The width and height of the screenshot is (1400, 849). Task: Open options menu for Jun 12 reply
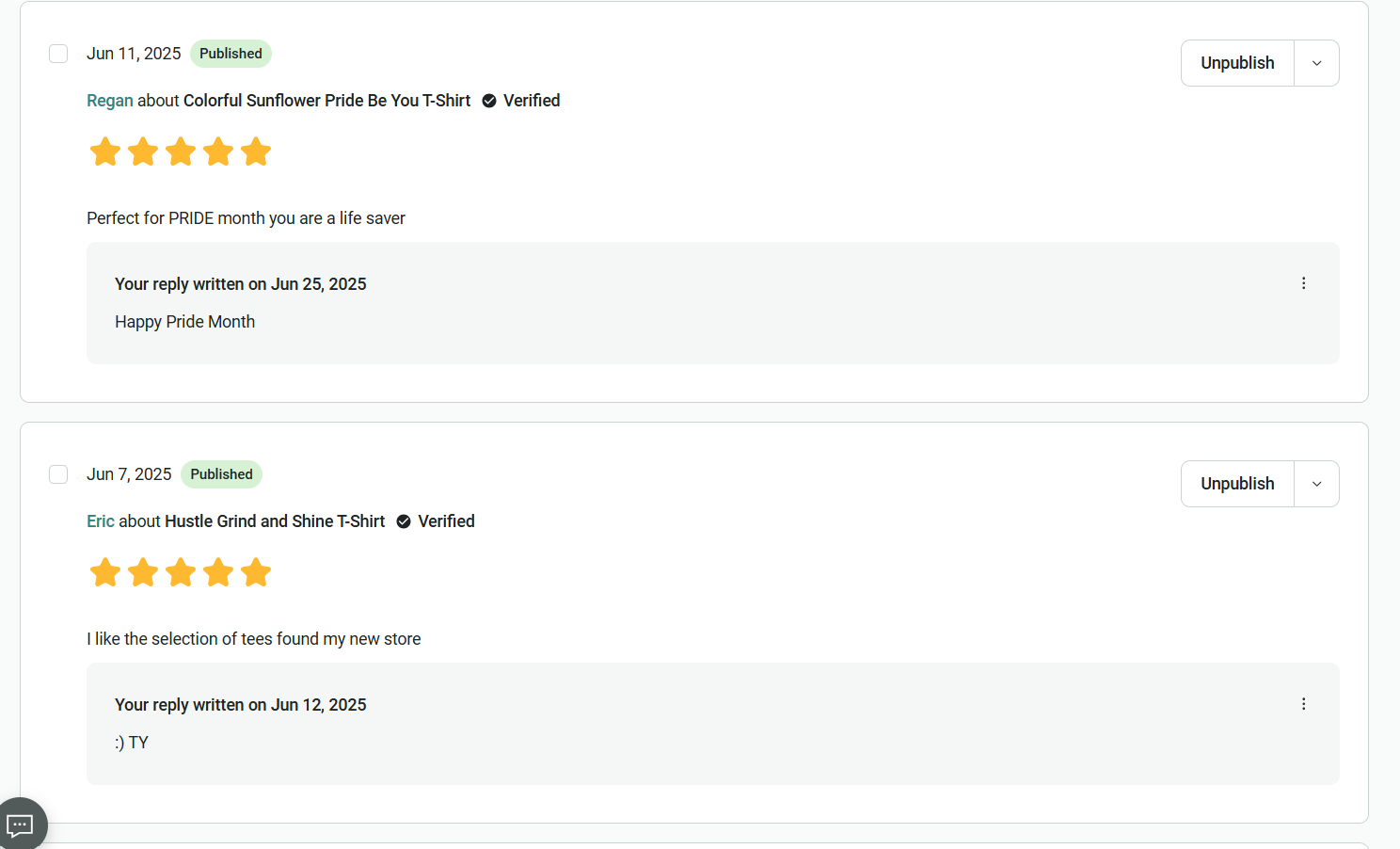click(1303, 704)
